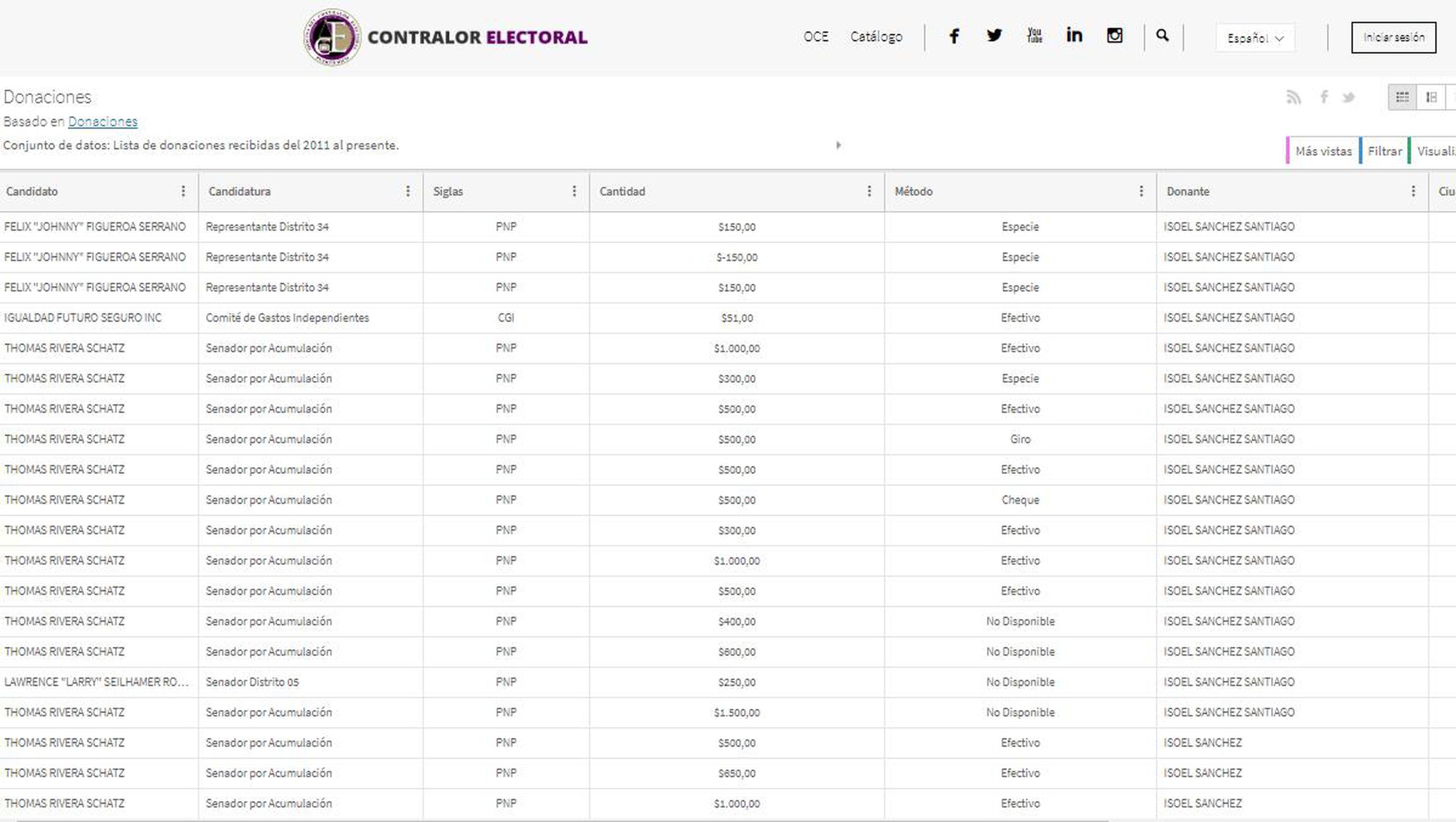
Task: Follow the Donaciones link
Action: [102, 122]
